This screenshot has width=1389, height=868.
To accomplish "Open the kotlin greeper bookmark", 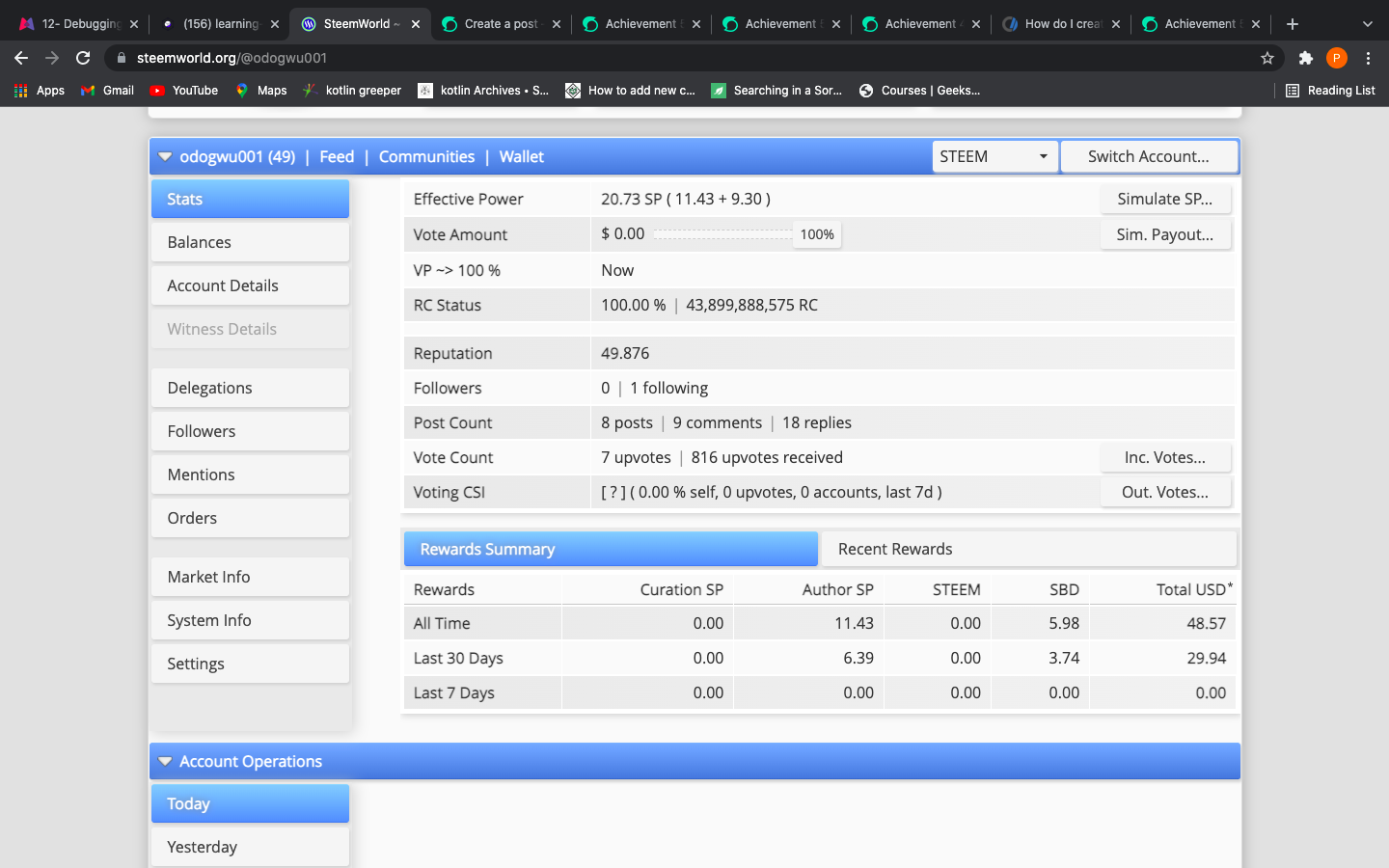I will tap(352, 91).
